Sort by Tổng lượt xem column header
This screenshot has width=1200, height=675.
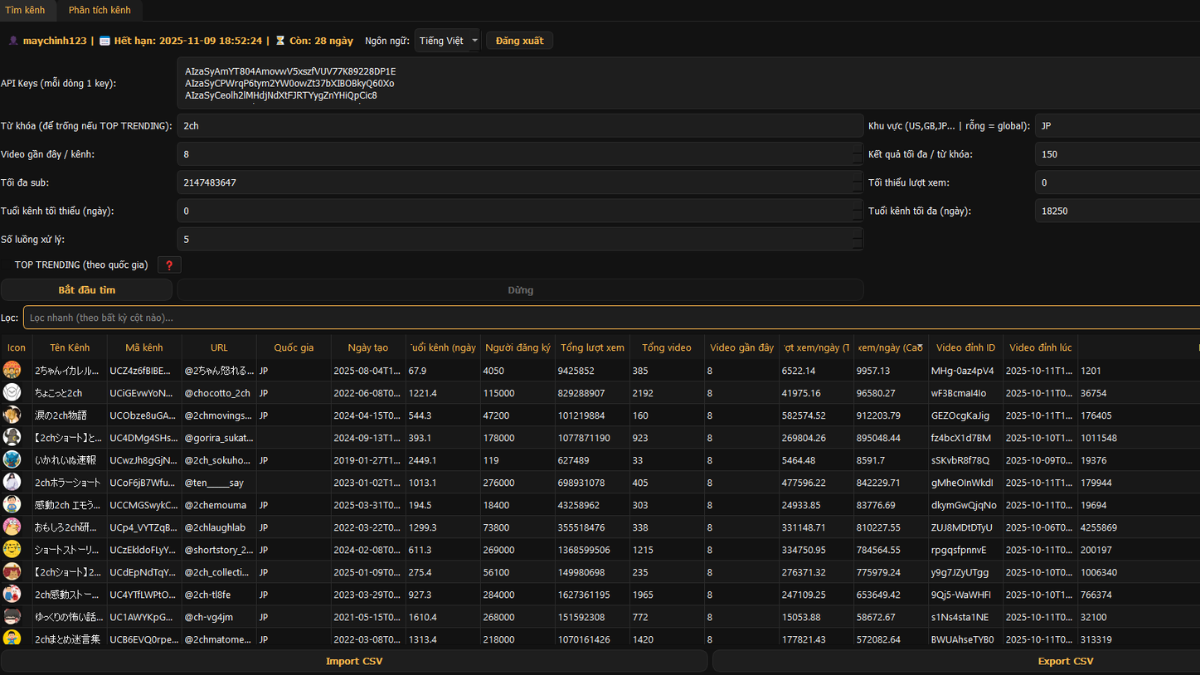[592, 348]
